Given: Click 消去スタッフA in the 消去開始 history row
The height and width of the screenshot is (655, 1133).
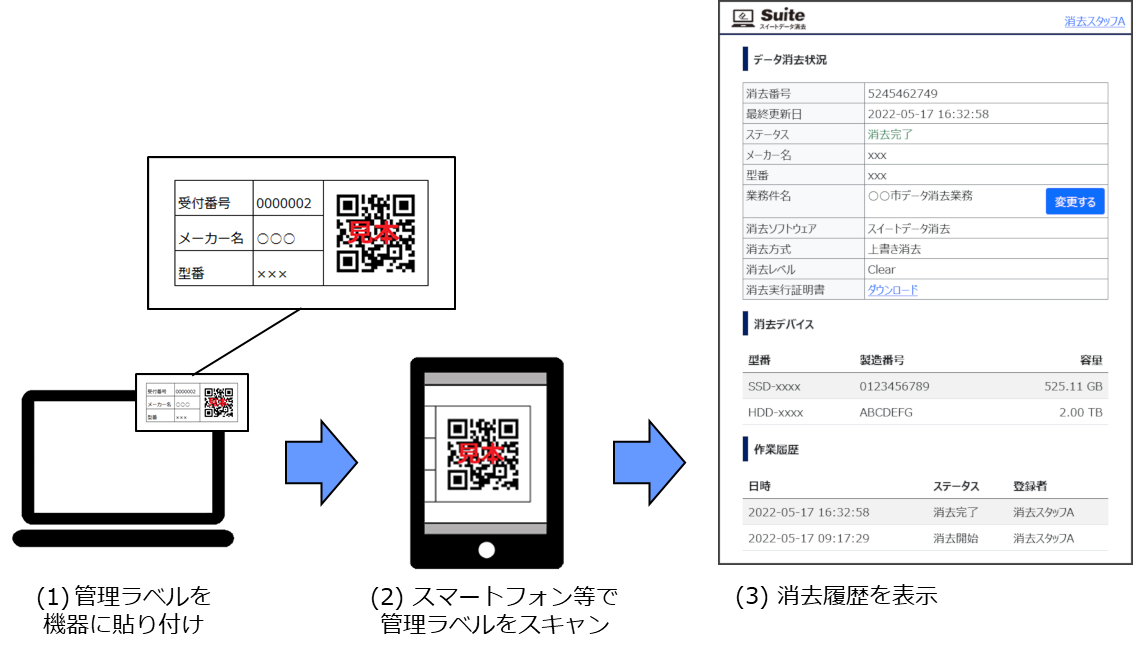Looking at the screenshot, I should pos(1043,538).
